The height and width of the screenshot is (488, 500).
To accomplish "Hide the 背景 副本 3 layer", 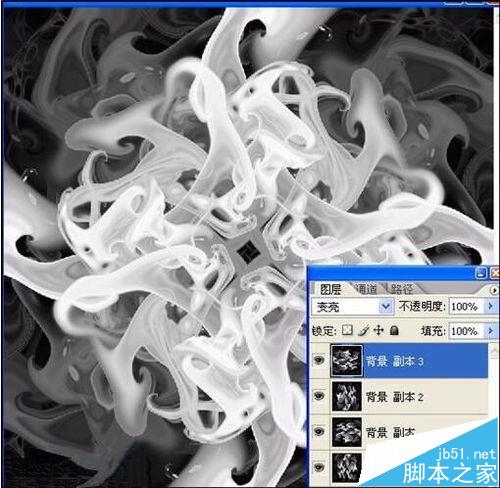I will pos(319,360).
